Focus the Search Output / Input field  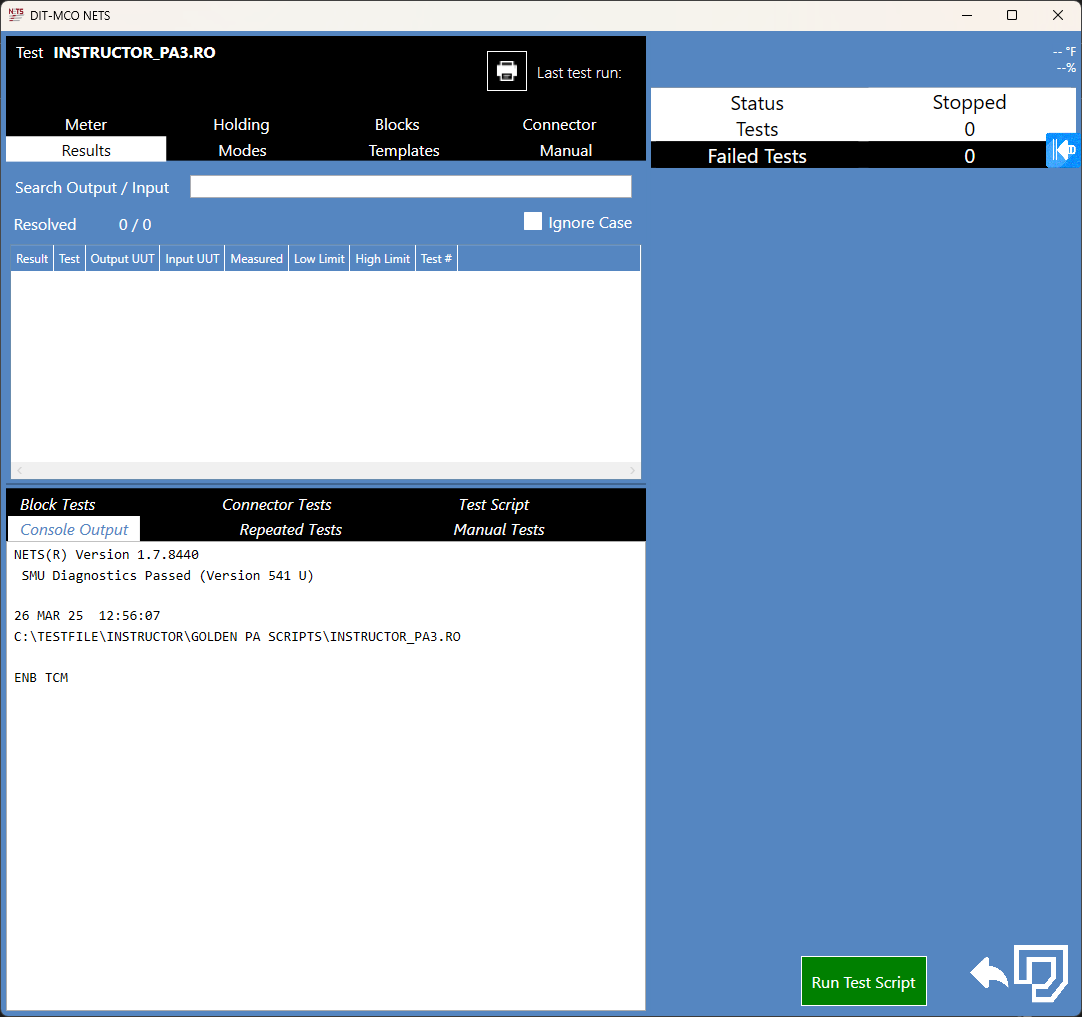[411, 186]
